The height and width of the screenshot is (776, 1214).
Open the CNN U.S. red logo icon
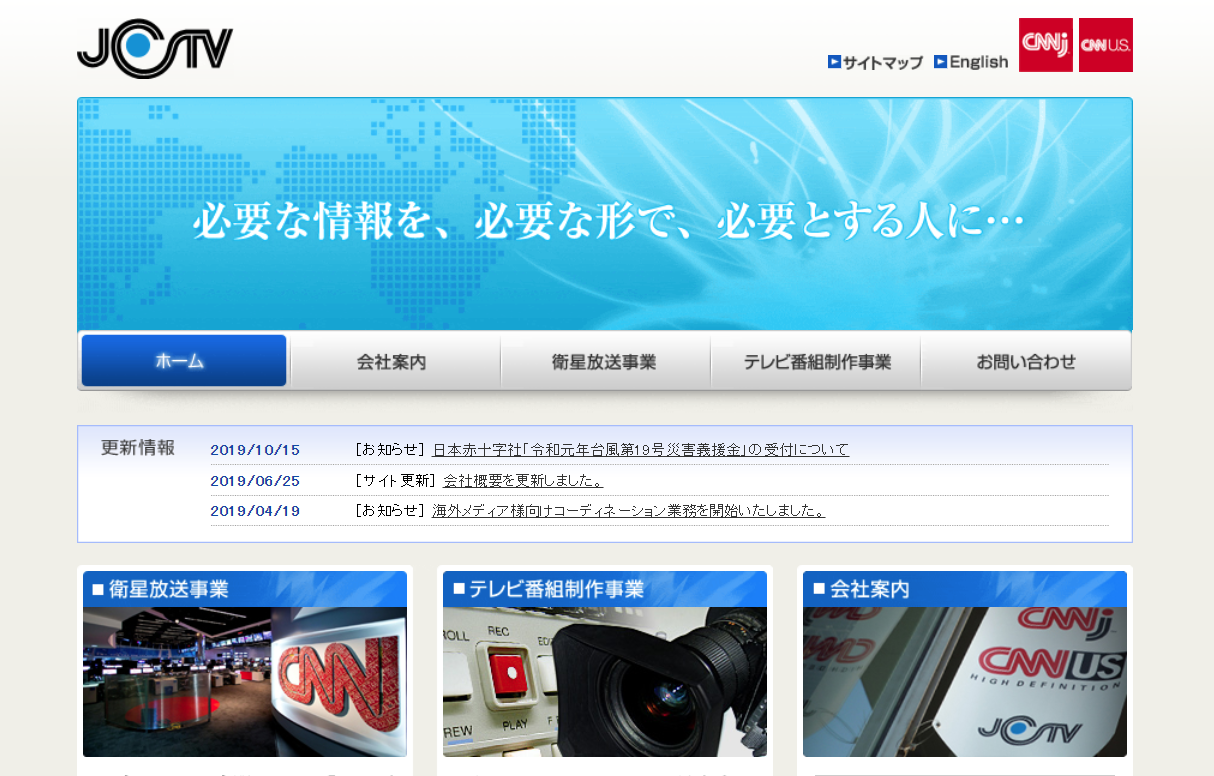1105,45
